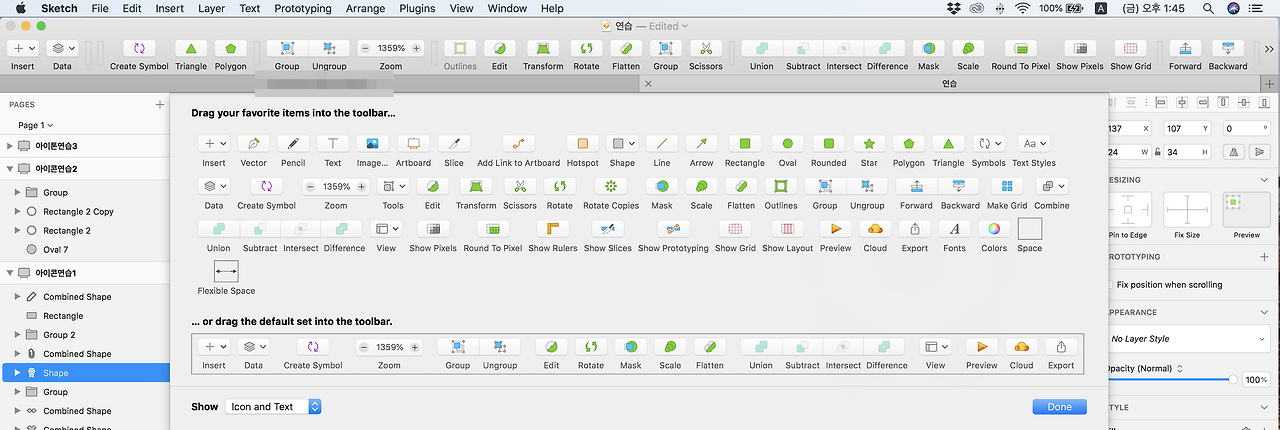The height and width of the screenshot is (430, 1280).
Task: Select the Show Prototyping icon
Action: coord(673,229)
